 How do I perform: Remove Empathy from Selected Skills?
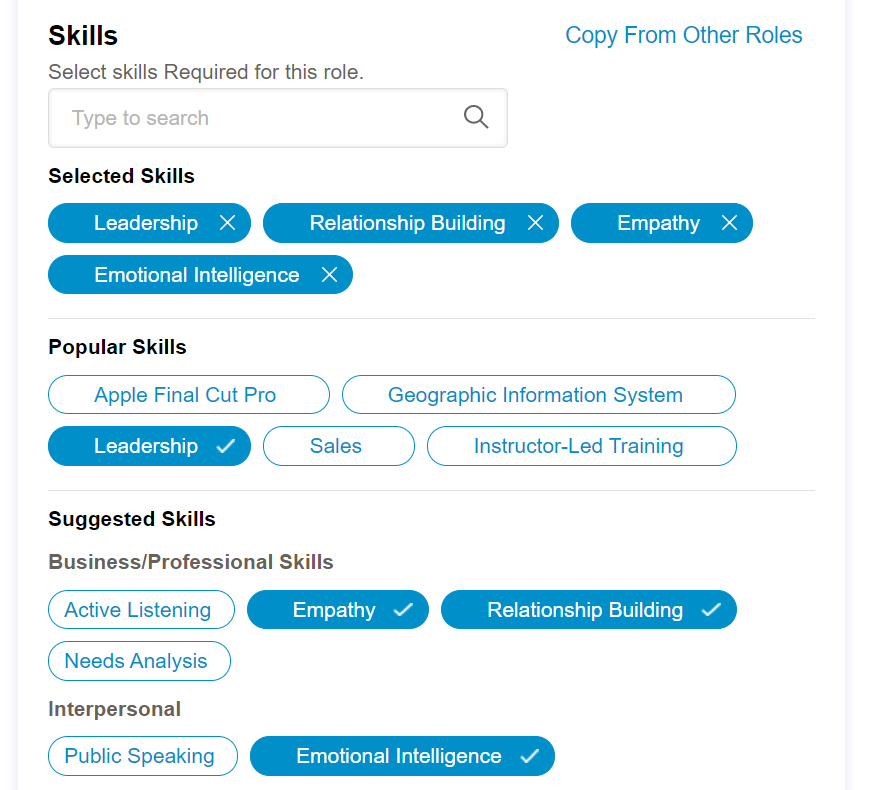pyautogui.click(x=729, y=223)
